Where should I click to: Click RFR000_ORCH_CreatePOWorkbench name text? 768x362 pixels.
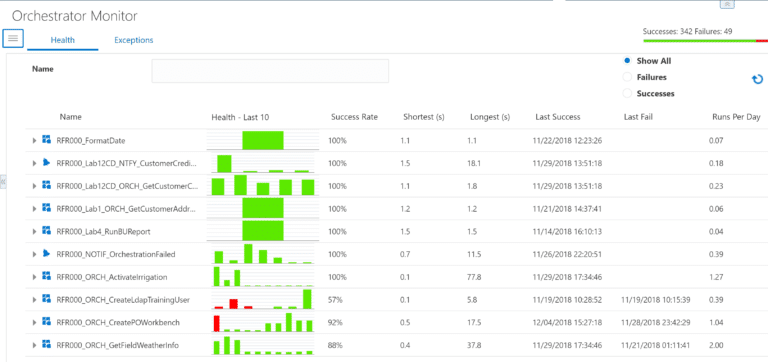118,323
